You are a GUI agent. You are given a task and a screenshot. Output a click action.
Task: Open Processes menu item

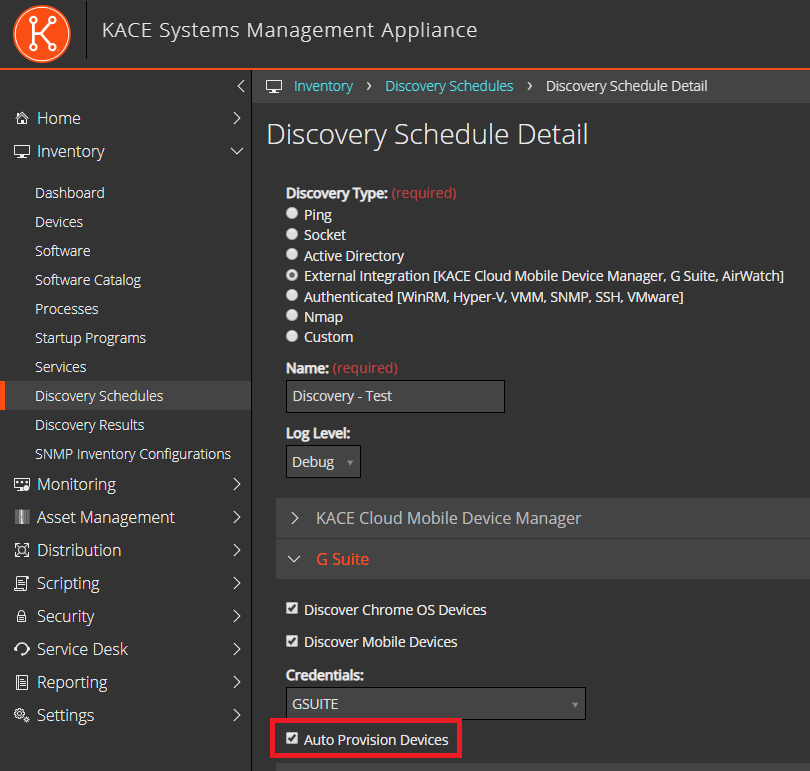point(67,309)
